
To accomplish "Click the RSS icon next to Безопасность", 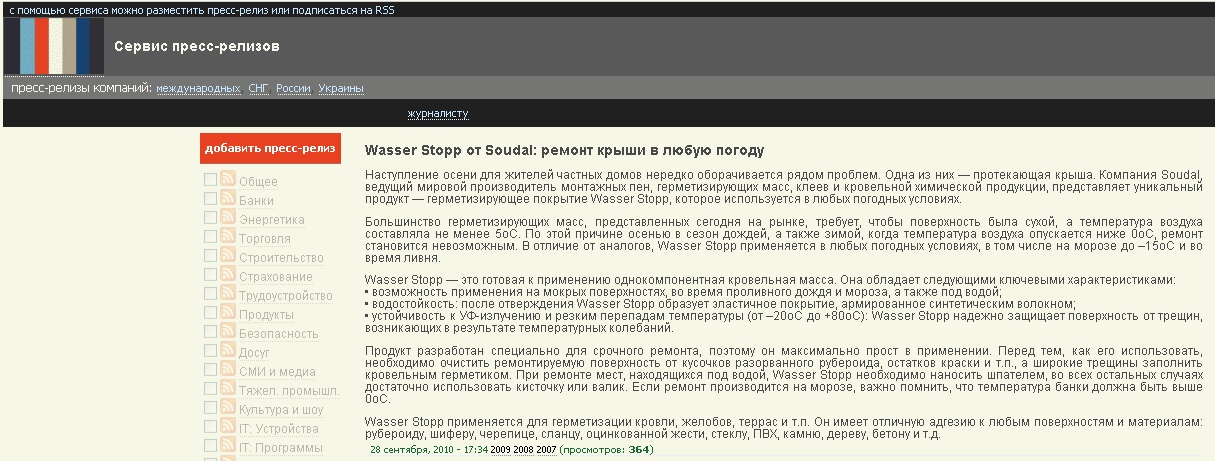I will [x=228, y=332].
